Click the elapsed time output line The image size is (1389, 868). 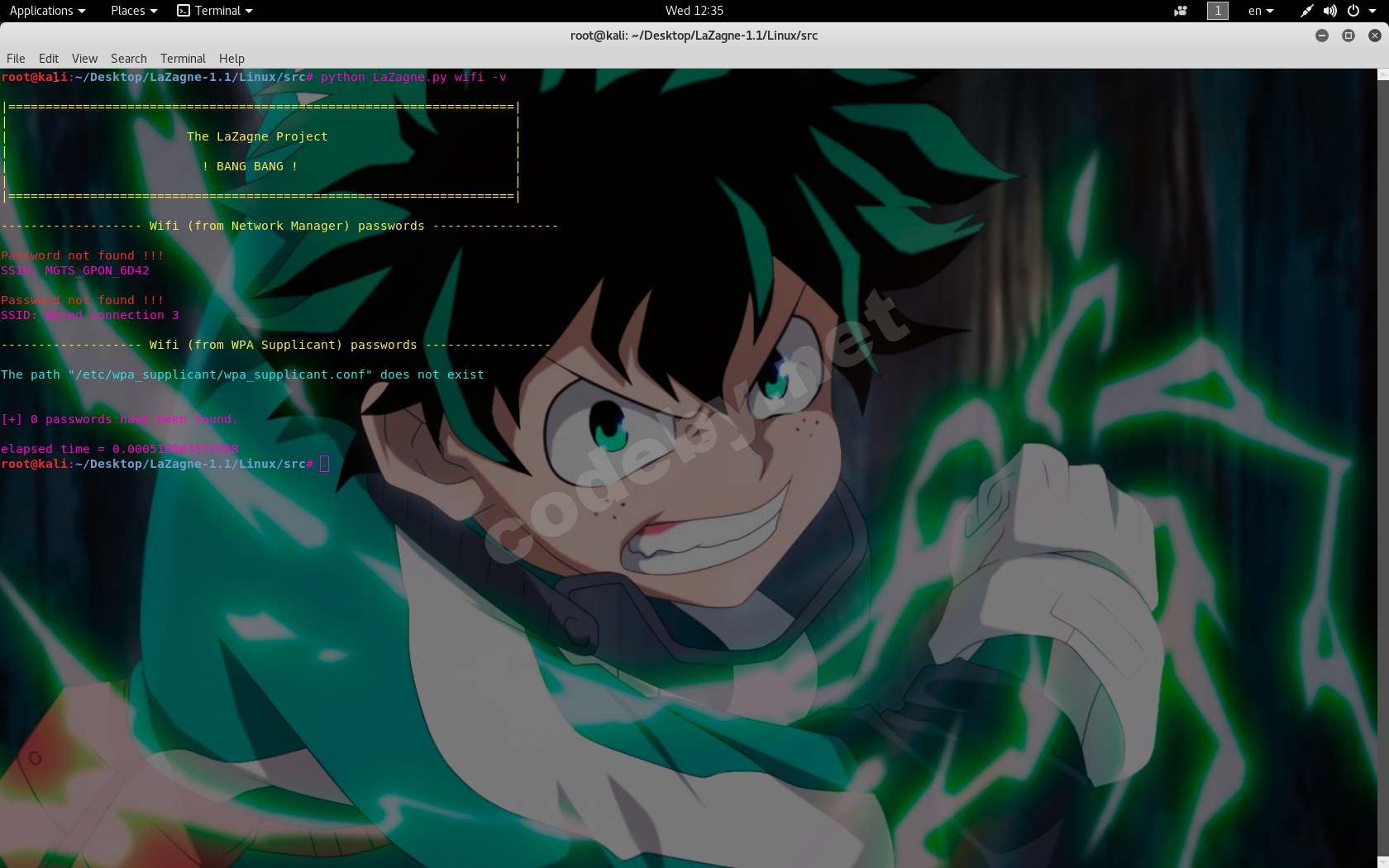click(120, 449)
